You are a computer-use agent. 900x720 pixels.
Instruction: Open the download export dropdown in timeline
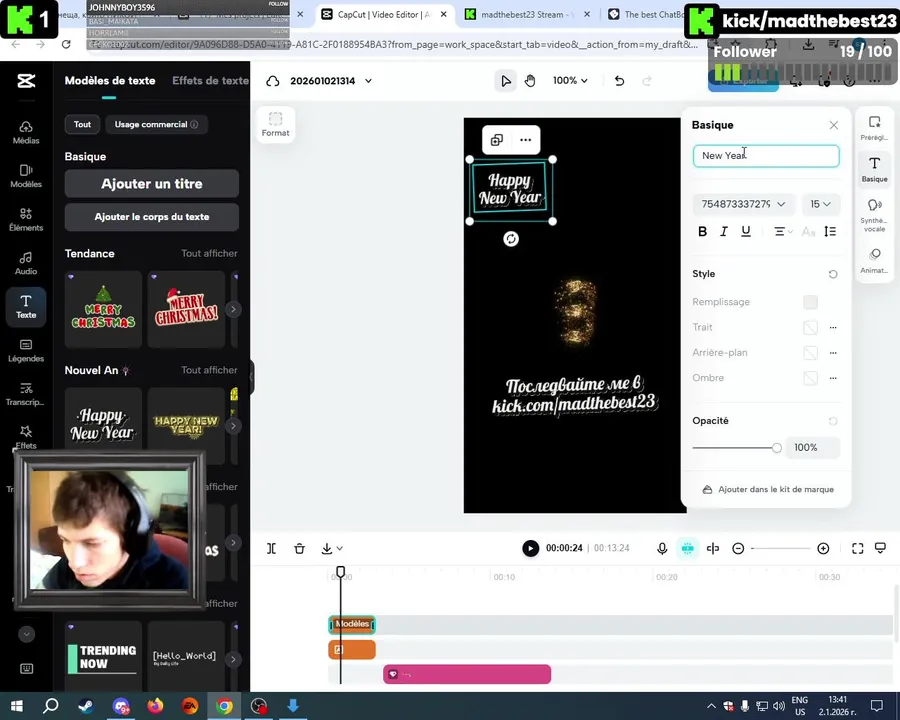click(x=332, y=548)
